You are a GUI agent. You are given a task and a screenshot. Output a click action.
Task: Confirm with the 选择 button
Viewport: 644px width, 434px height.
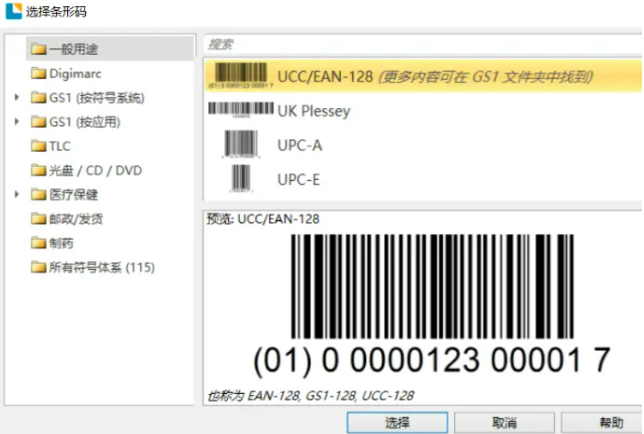click(397, 423)
